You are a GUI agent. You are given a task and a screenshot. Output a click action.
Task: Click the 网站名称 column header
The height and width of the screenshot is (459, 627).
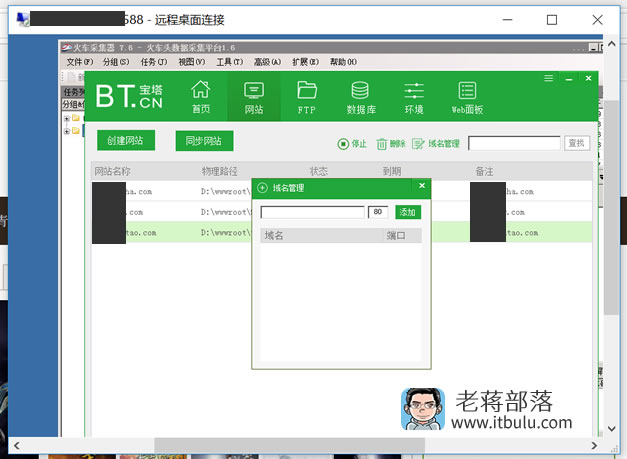coord(113,172)
